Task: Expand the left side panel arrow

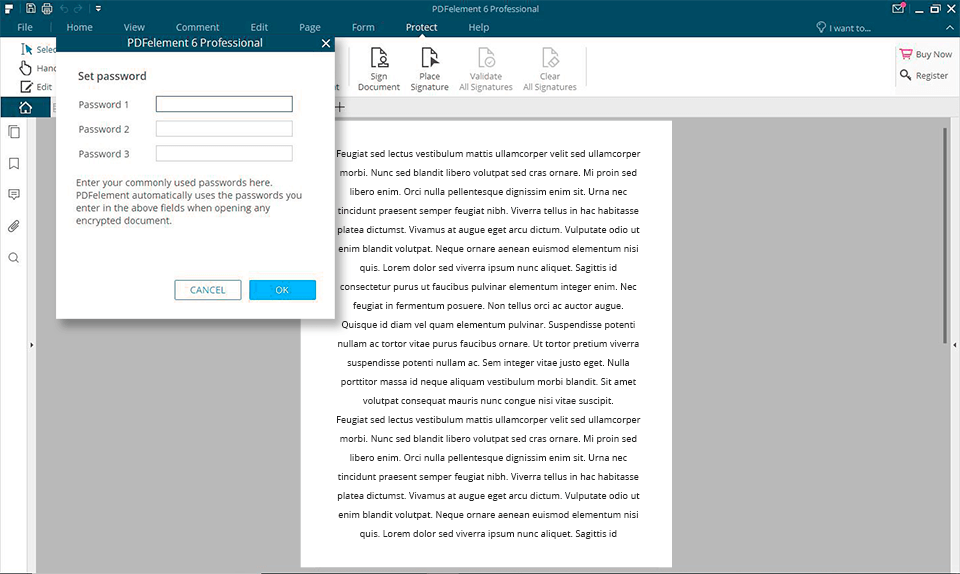Action: pos(32,345)
